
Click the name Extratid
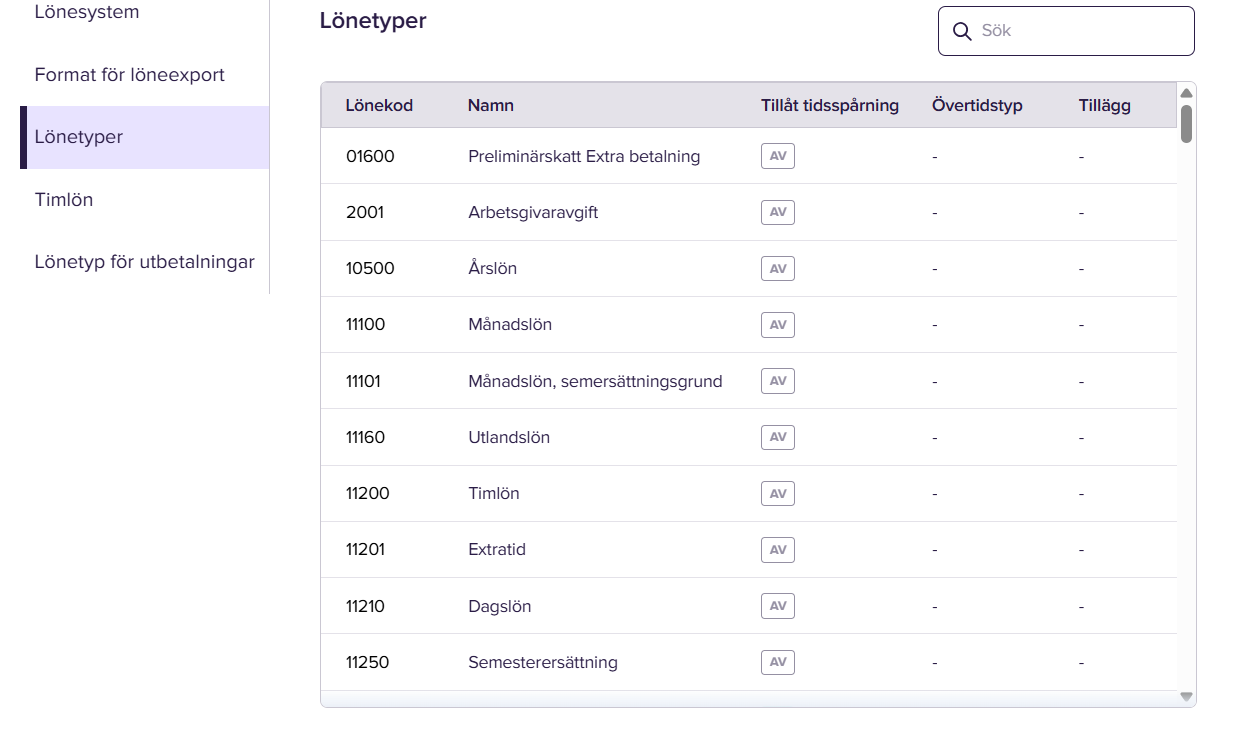(497, 549)
